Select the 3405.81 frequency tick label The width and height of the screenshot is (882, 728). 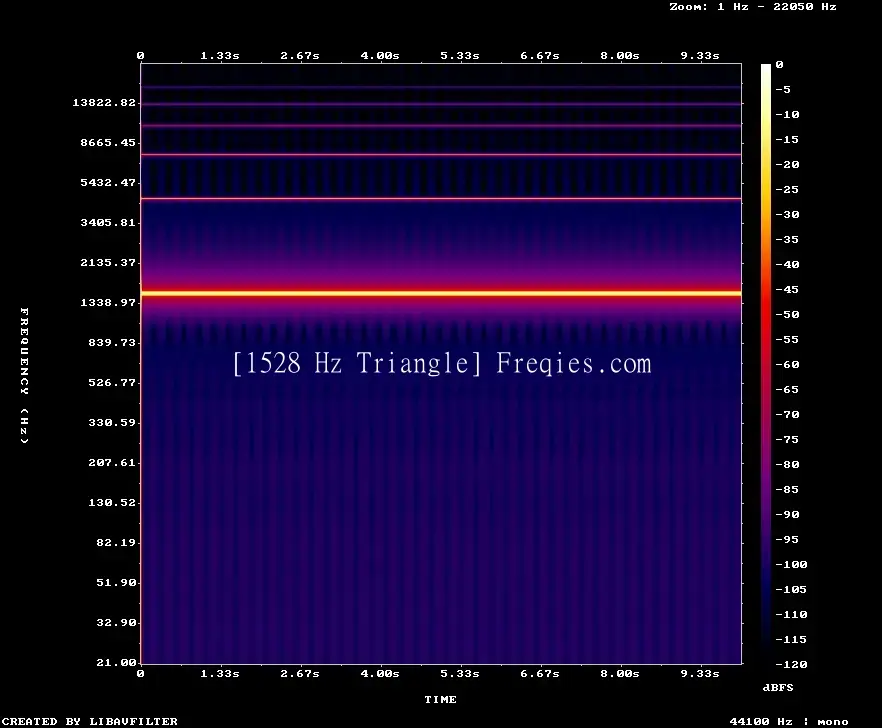click(108, 222)
